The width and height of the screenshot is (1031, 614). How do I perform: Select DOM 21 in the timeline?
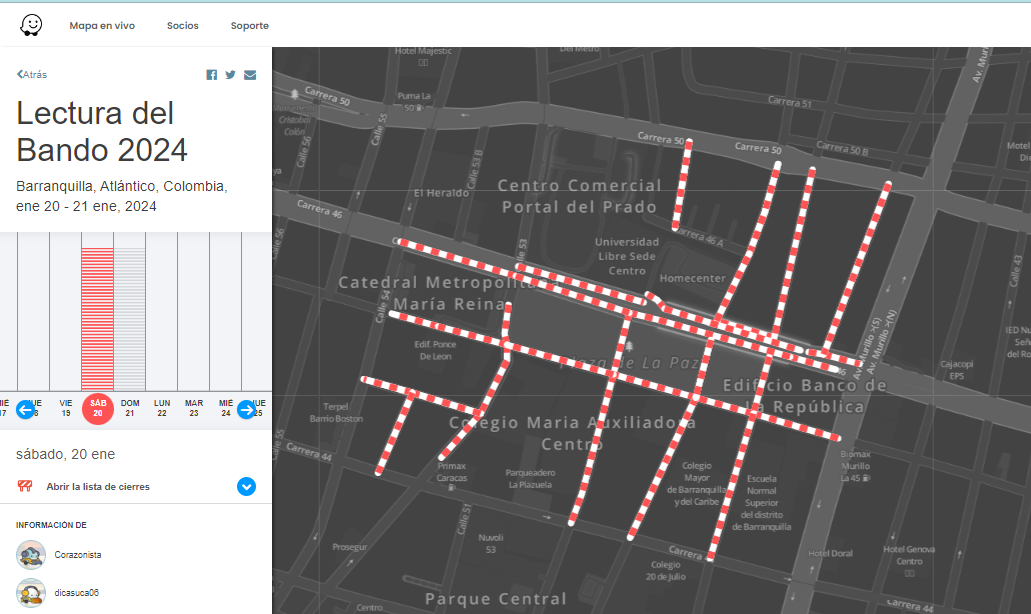coord(130,408)
